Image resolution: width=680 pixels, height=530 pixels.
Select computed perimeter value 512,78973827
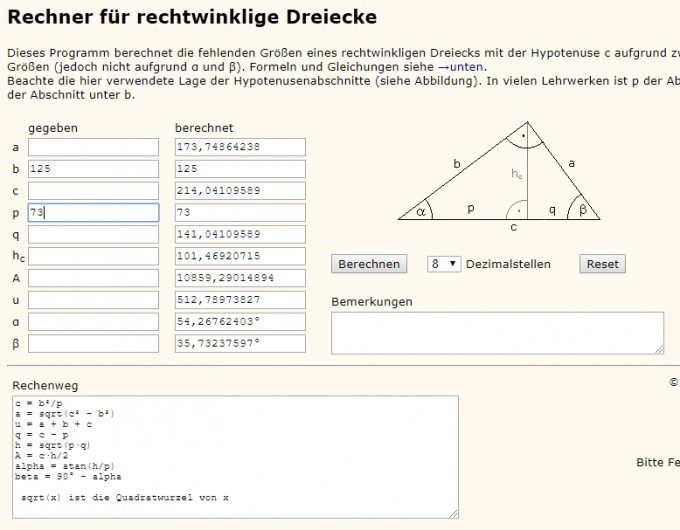pos(240,300)
